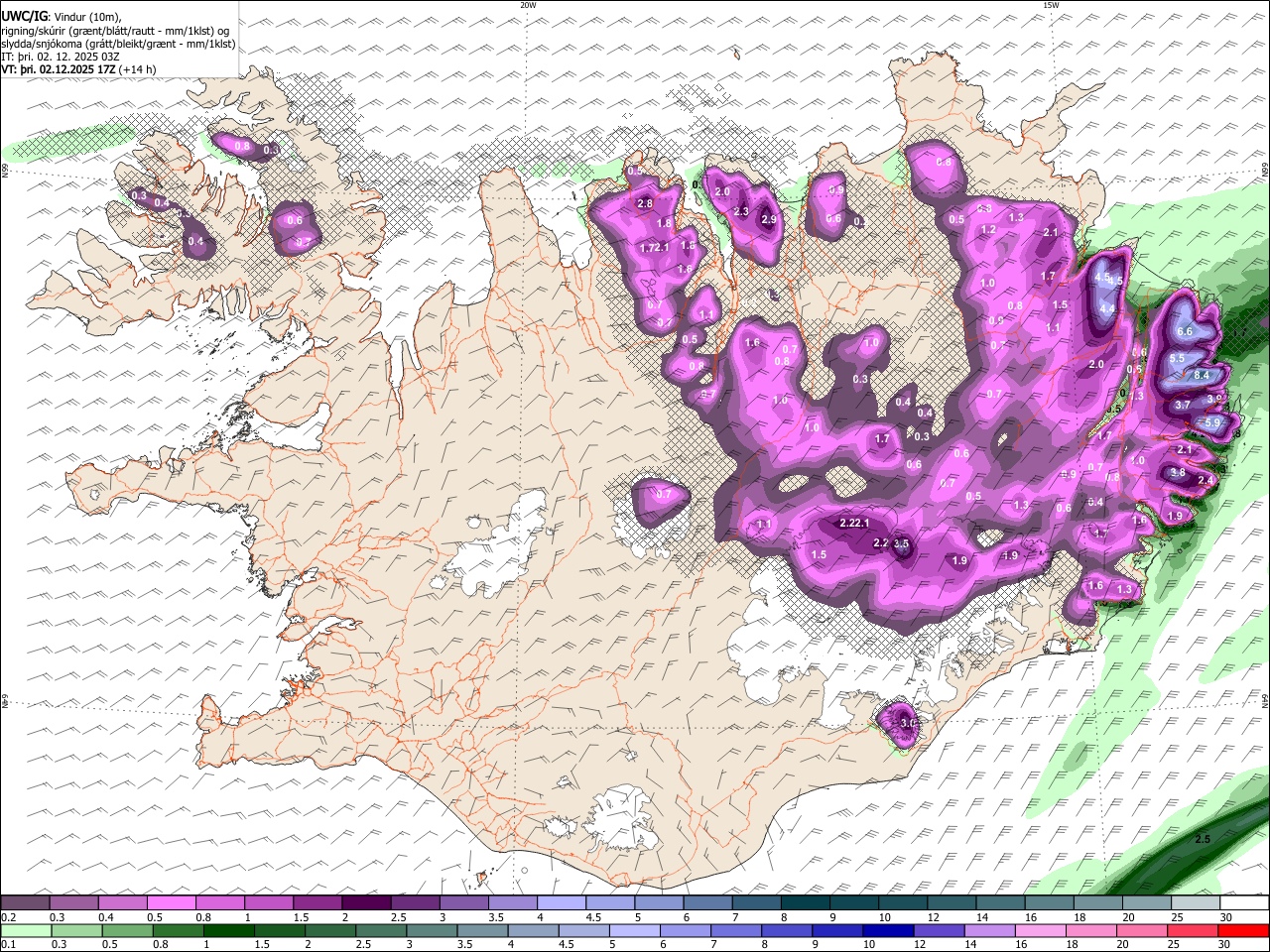Click the 4.4 precipitation value on the map

pos(1107,309)
